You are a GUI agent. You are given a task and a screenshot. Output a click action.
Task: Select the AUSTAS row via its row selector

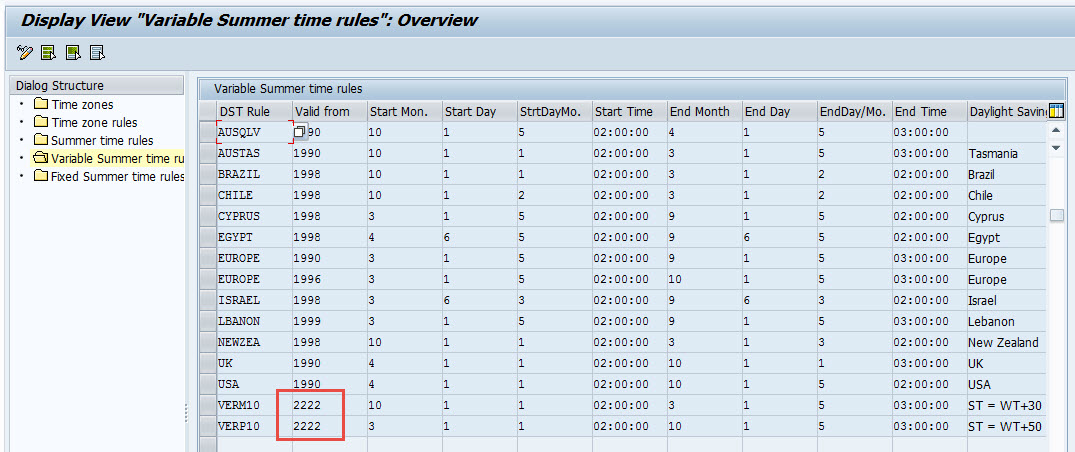click(207, 154)
